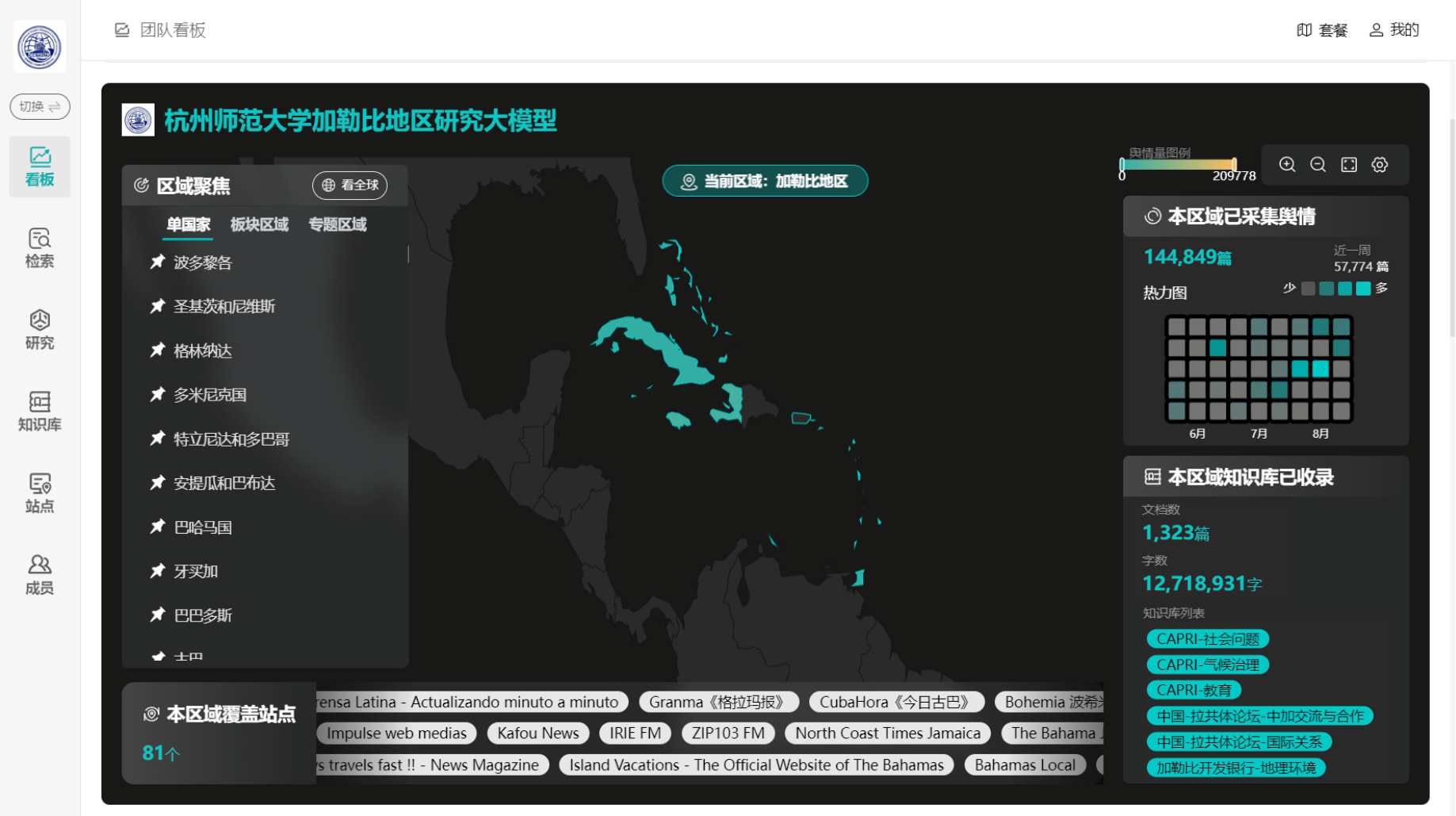Click the right handle of 舆情量 legend slider
The width and height of the screenshot is (1456, 816).
(x=1234, y=165)
